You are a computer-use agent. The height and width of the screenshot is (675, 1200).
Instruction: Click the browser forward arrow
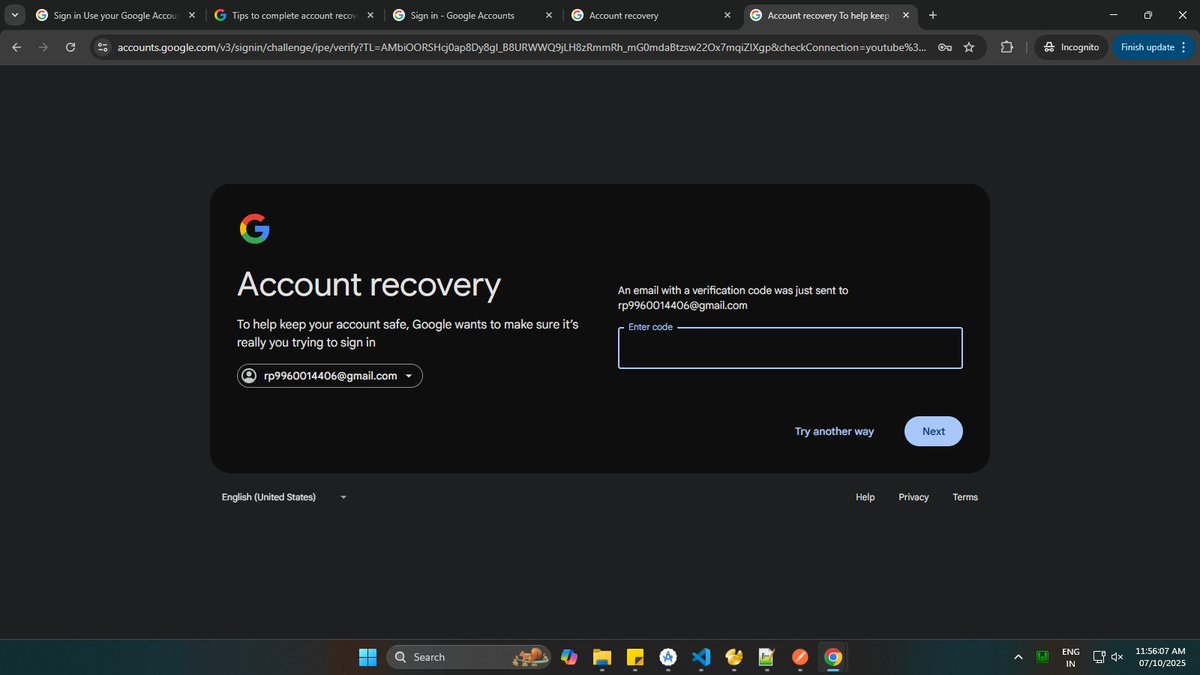43,47
